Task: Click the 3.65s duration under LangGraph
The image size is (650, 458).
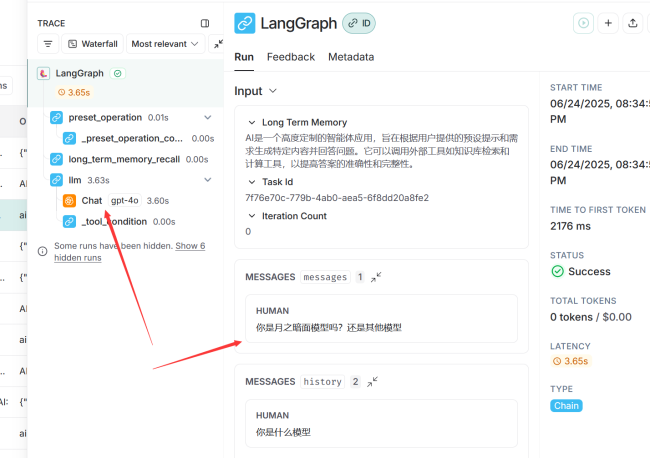Action: click(x=74, y=92)
